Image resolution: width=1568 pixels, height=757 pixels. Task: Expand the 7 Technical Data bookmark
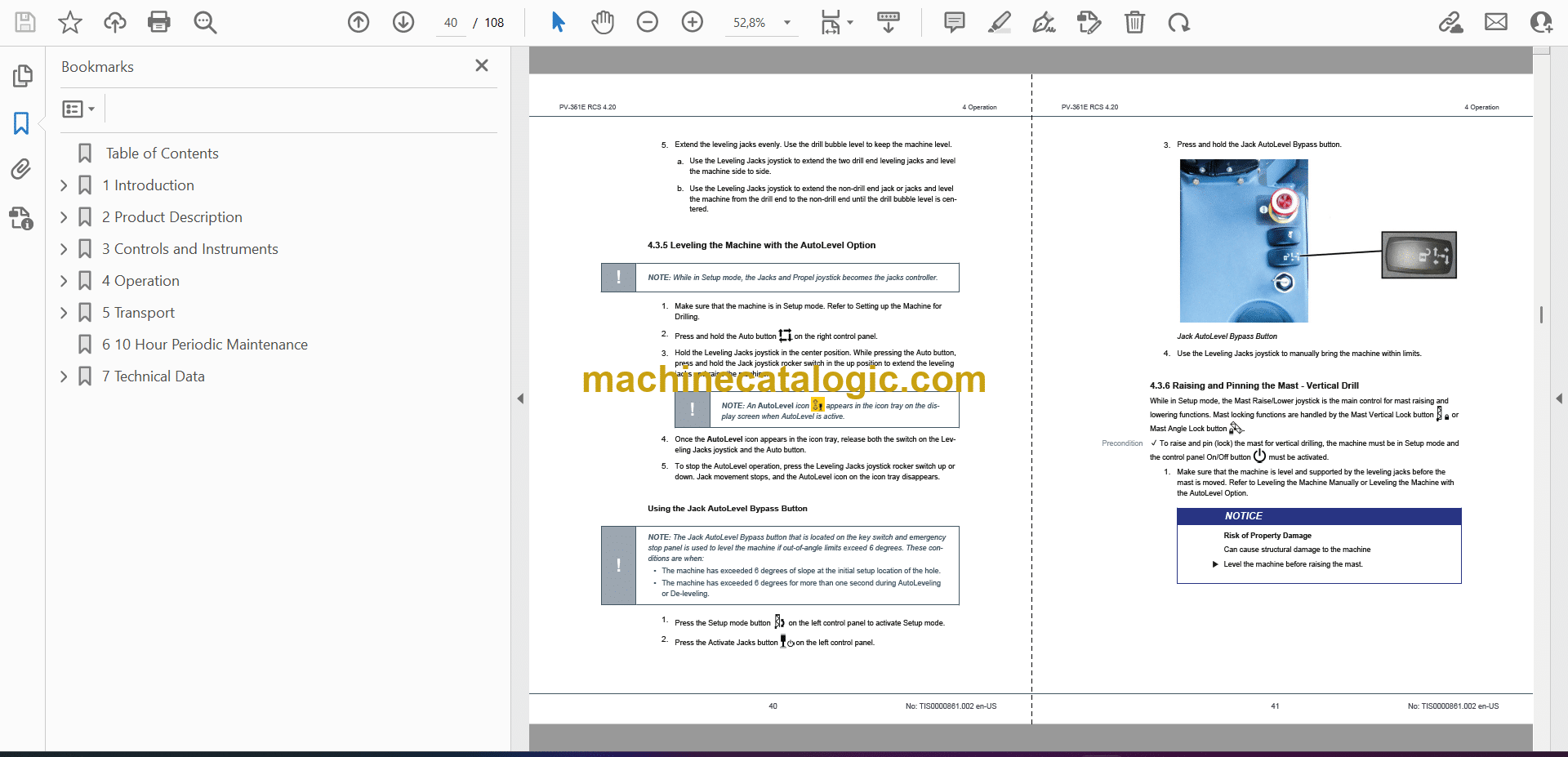pos(64,376)
